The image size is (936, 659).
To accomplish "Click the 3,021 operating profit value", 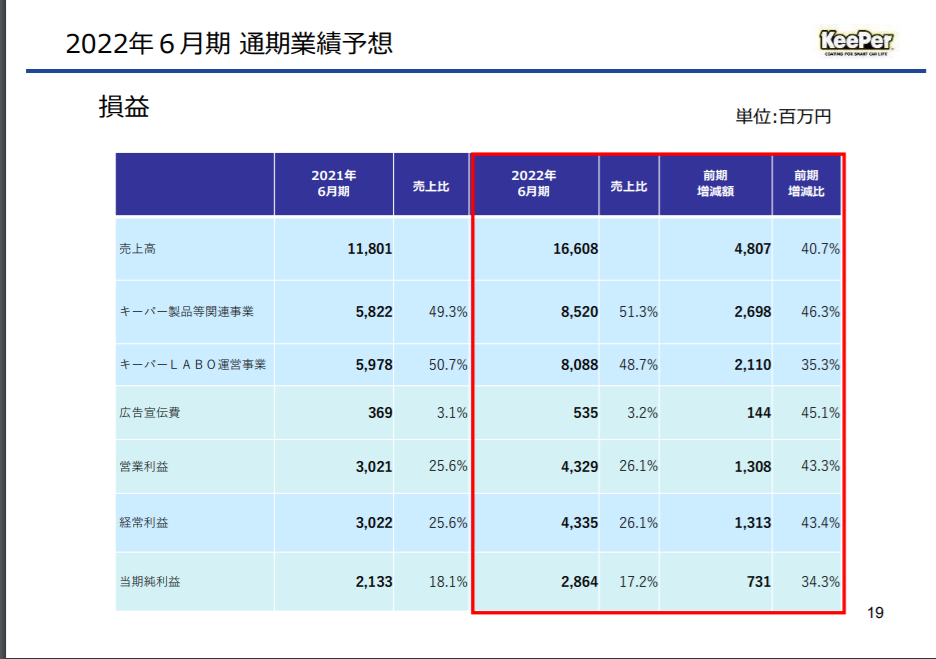I will (374, 466).
